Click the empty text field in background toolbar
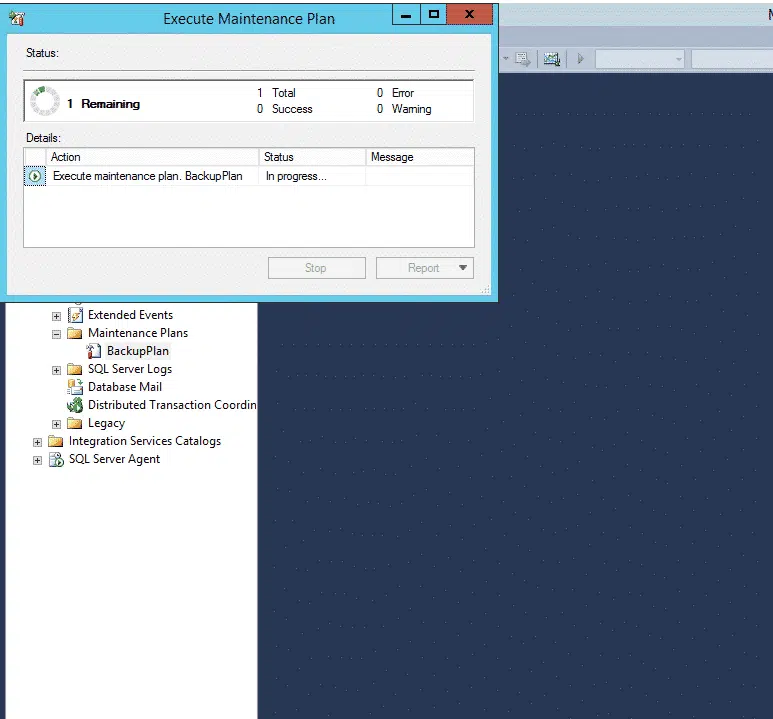The image size is (773, 719). (732, 59)
